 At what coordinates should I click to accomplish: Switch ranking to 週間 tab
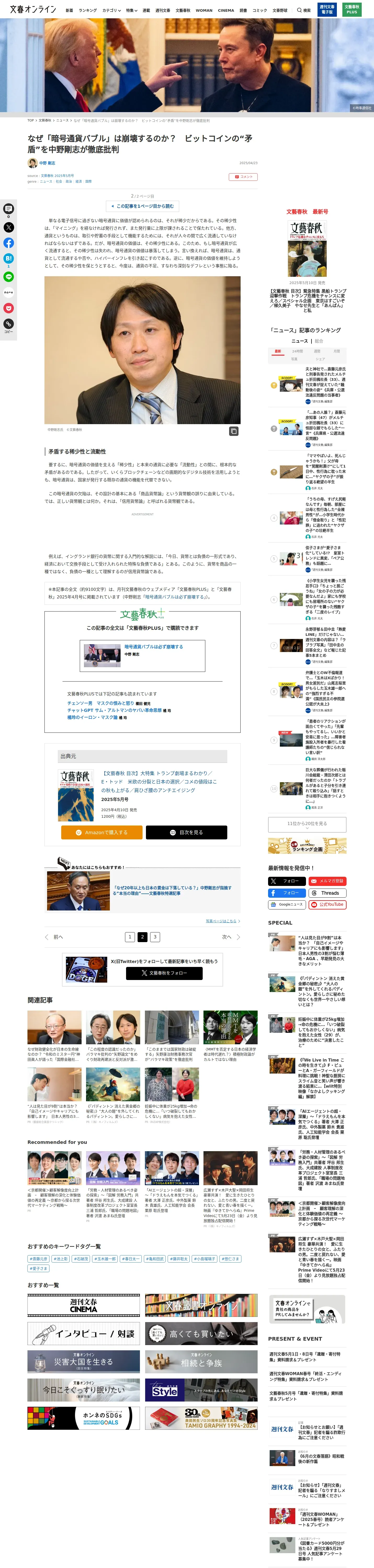tap(317, 351)
